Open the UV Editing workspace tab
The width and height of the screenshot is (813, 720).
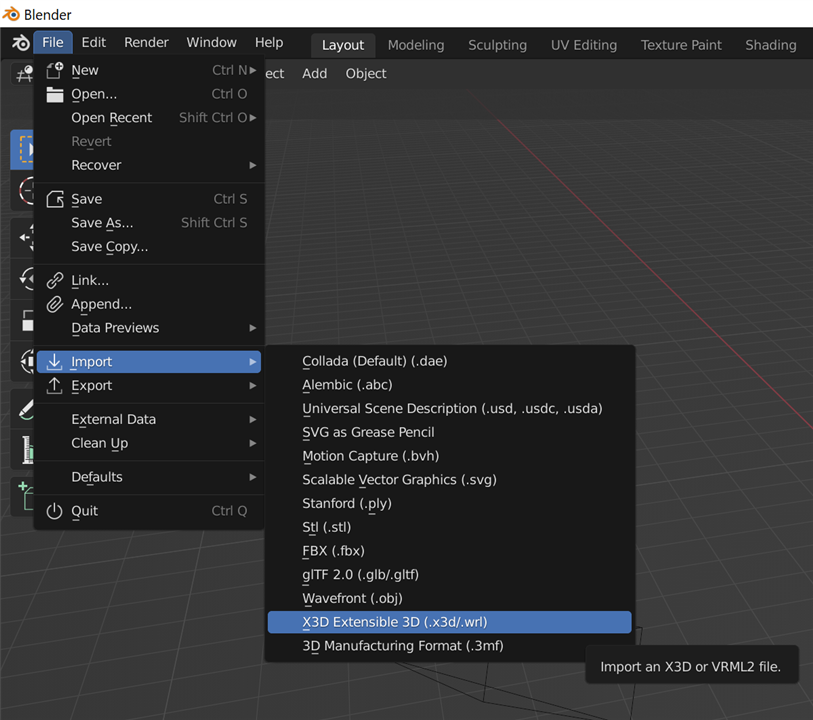583,45
